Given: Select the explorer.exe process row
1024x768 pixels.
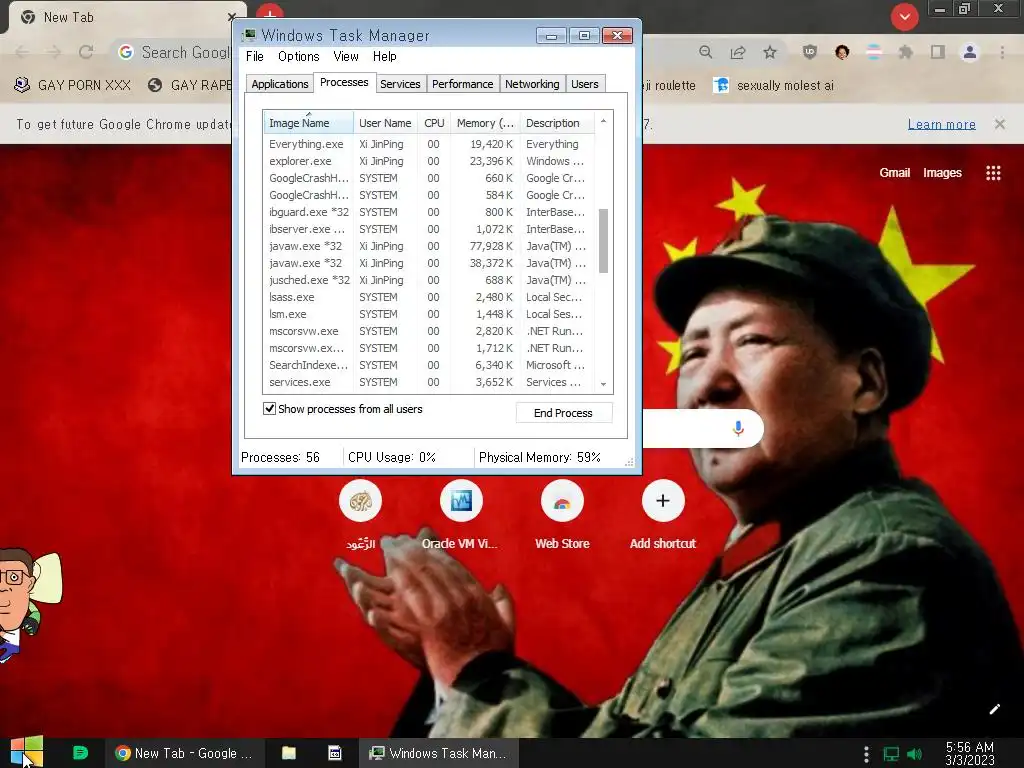Looking at the screenshot, I should click(x=429, y=161).
